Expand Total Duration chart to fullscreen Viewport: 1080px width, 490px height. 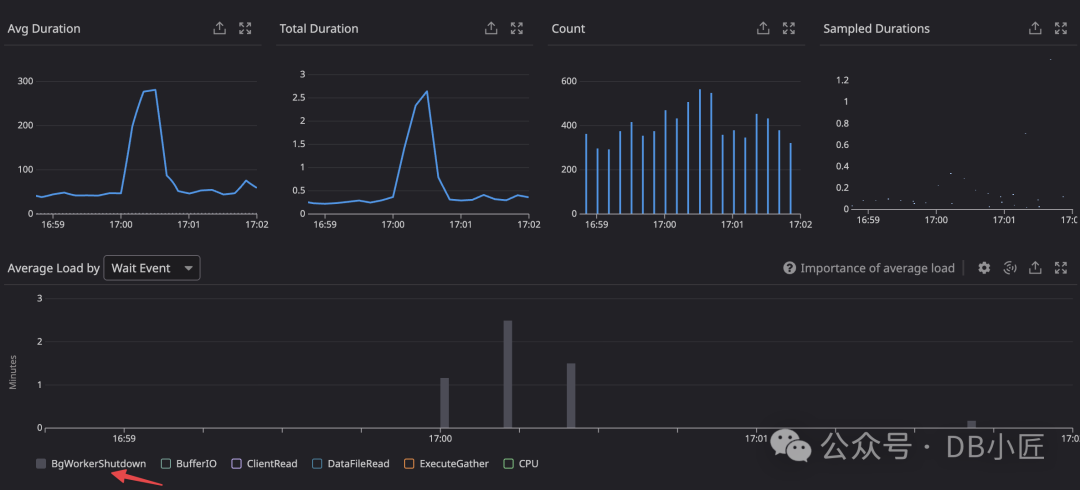517,29
